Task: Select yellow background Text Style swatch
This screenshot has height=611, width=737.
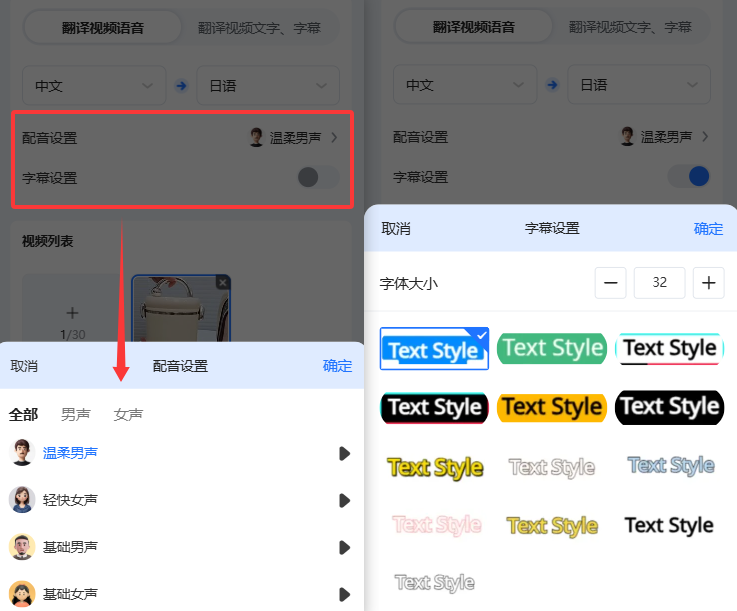Action: pos(552,407)
